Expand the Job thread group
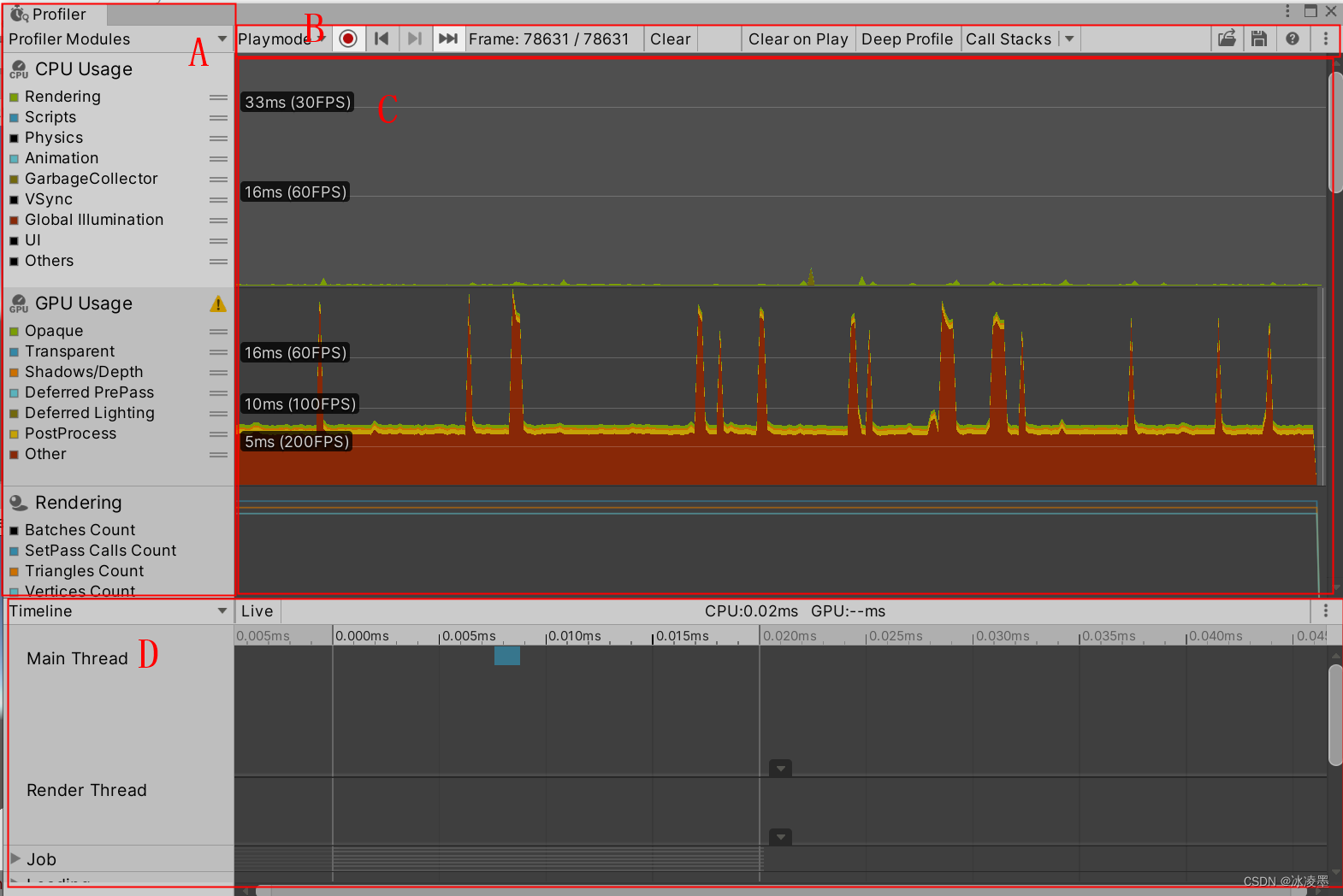Viewport: 1343px width, 896px height. click(x=15, y=858)
